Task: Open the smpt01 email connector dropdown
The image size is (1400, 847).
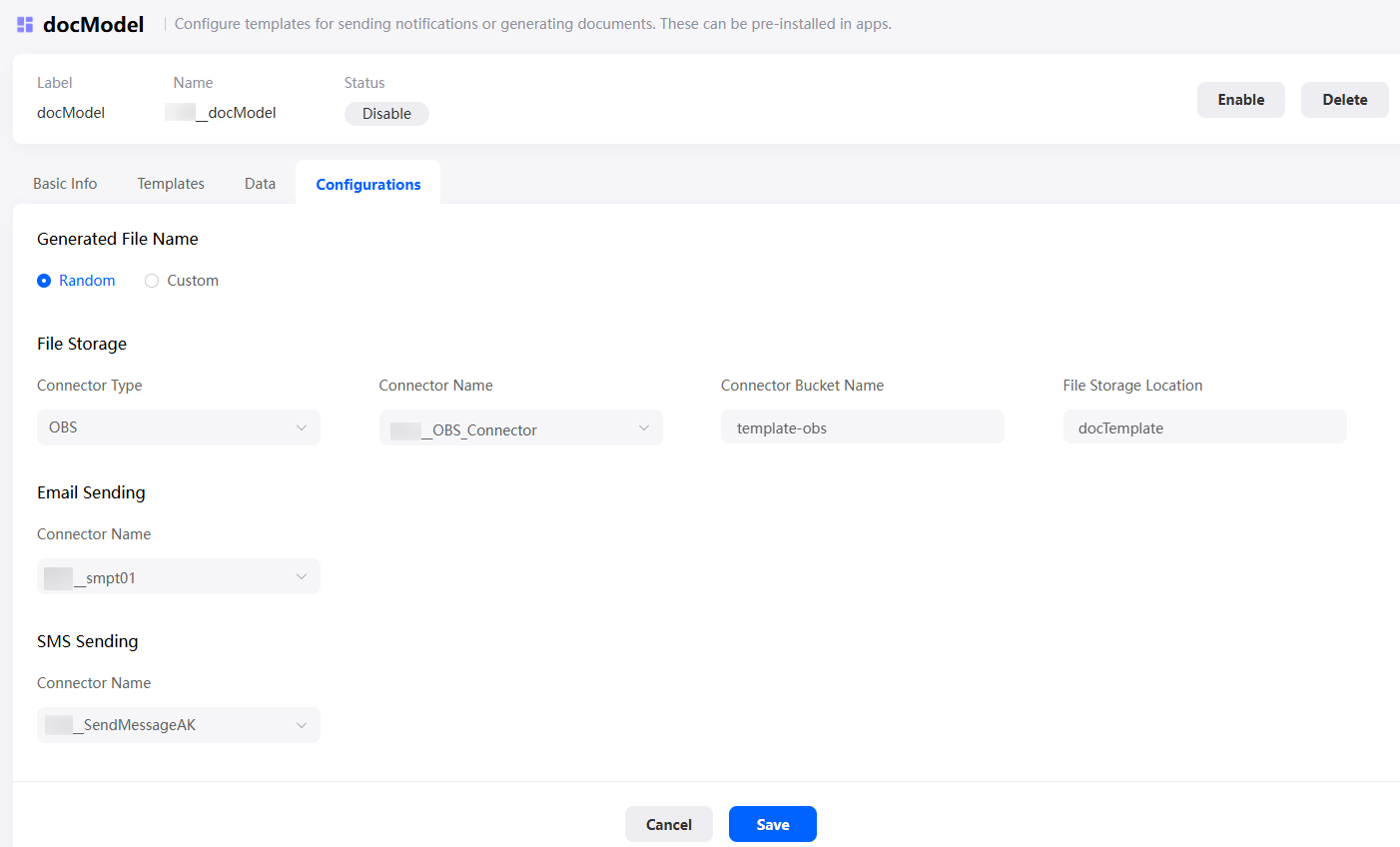Action: pos(179,576)
